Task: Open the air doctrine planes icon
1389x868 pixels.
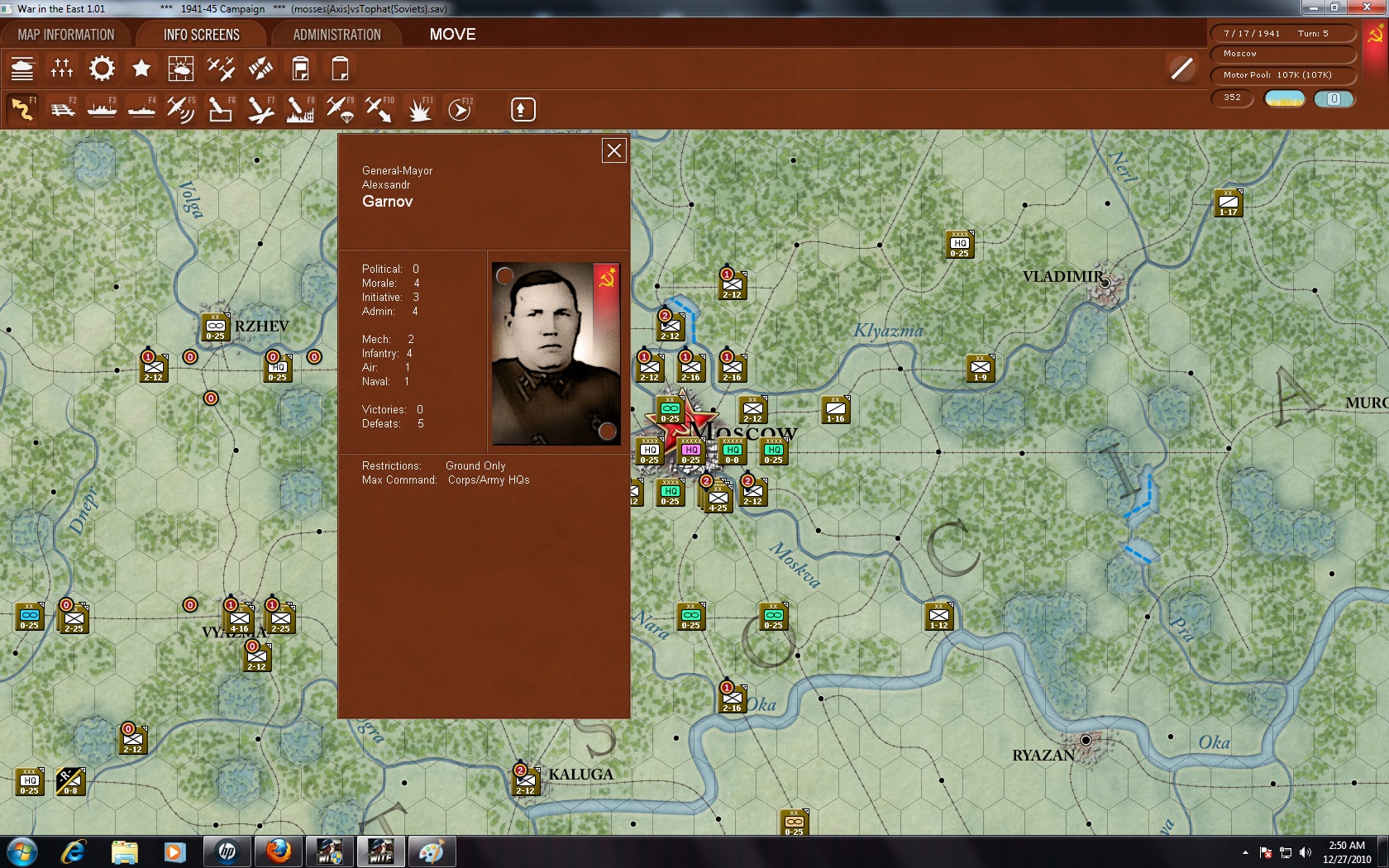Action: (221, 69)
